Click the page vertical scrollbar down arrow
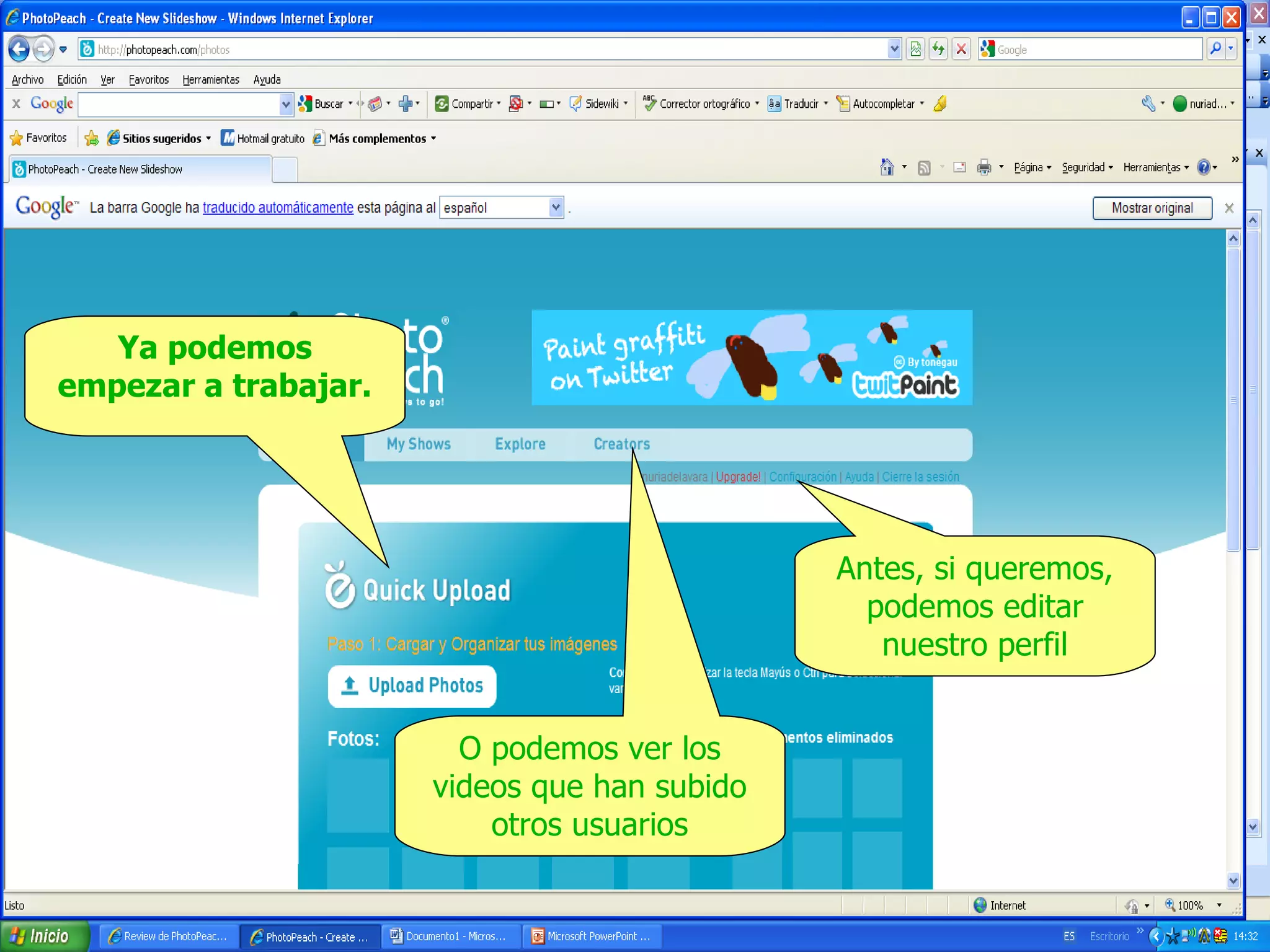The width and height of the screenshot is (1270, 952). click(1233, 880)
